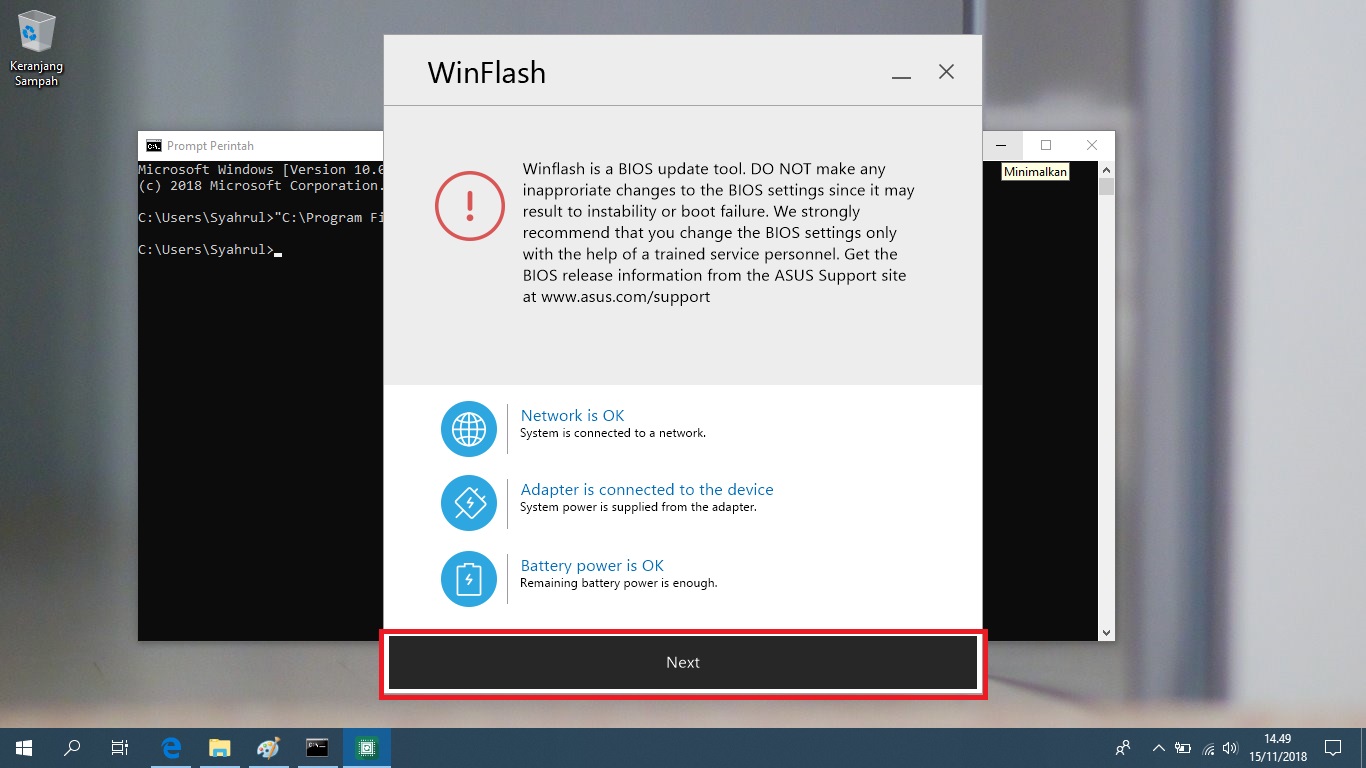This screenshot has height=768, width=1366.
Task: Click the Next button in WinFlash
Action: (x=683, y=663)
